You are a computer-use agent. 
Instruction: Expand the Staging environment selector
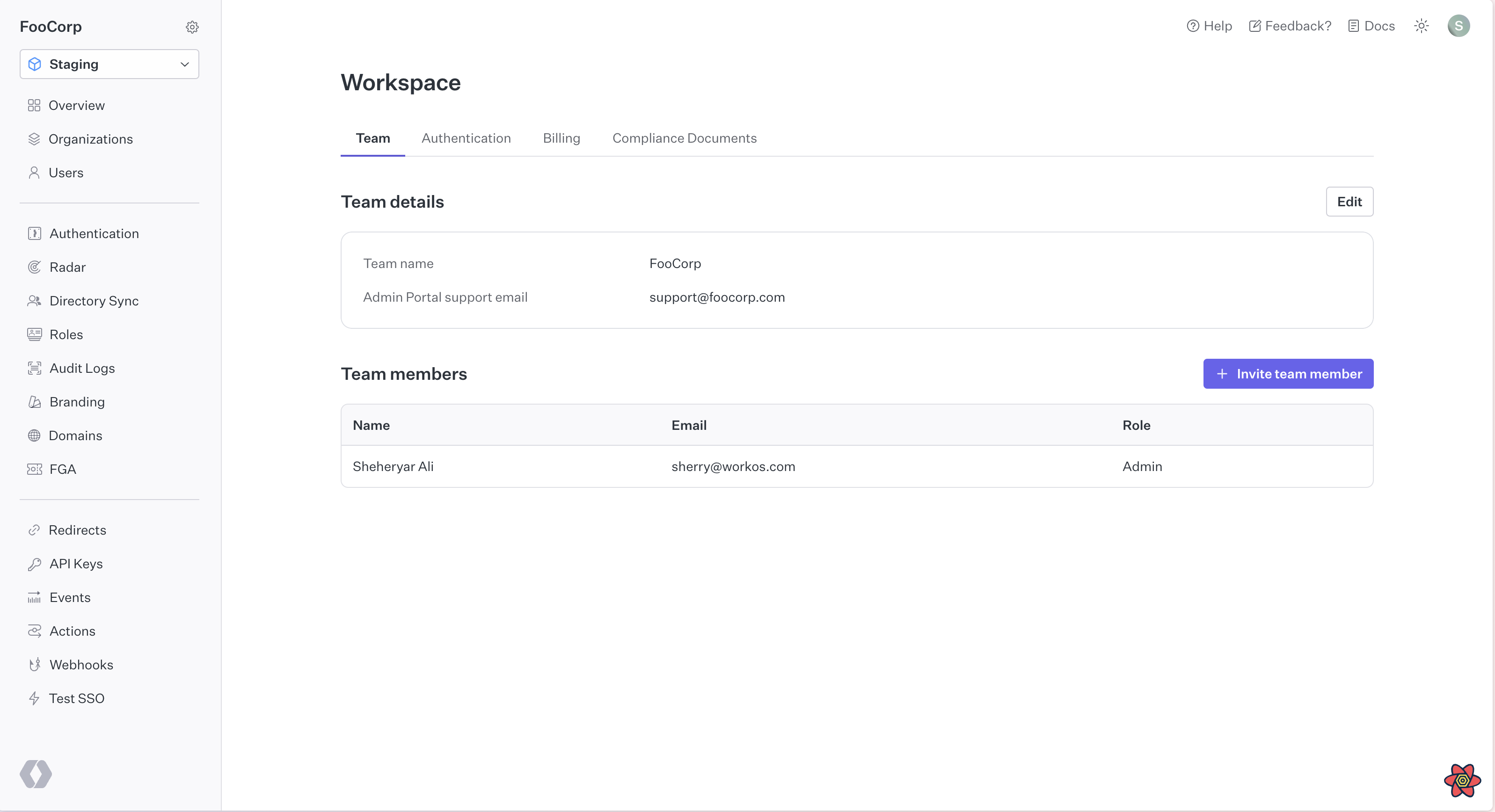pos(109,64)
